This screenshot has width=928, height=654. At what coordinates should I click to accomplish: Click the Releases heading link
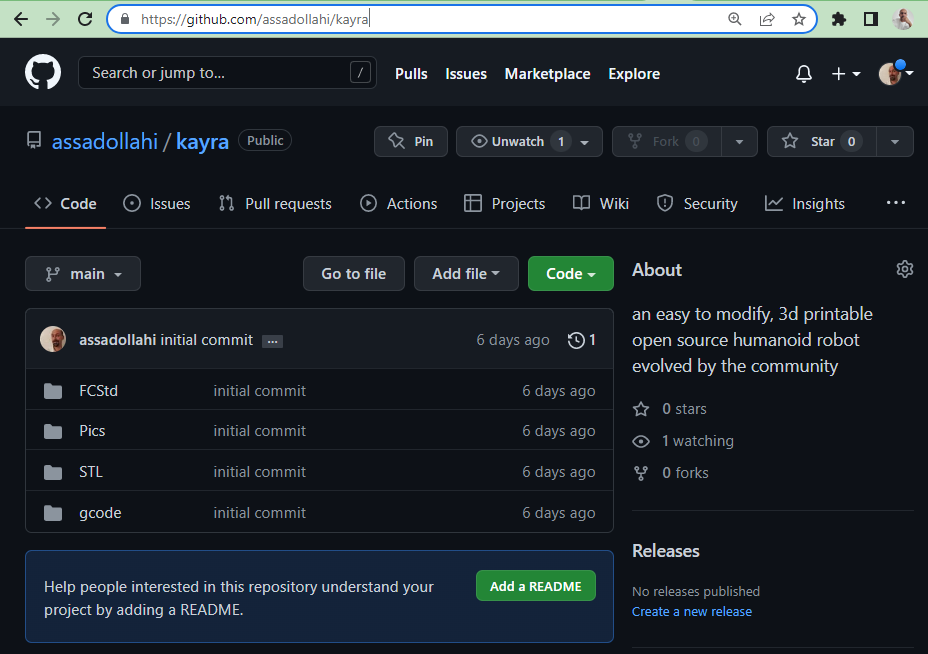coord(666,551)
